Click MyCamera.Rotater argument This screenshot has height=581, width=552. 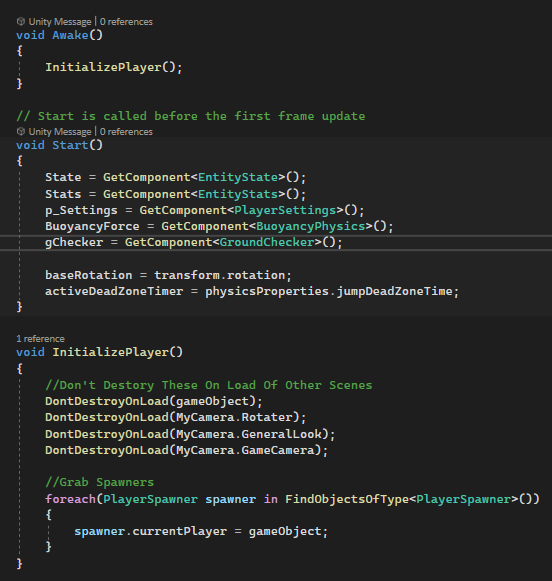(234, 417)
